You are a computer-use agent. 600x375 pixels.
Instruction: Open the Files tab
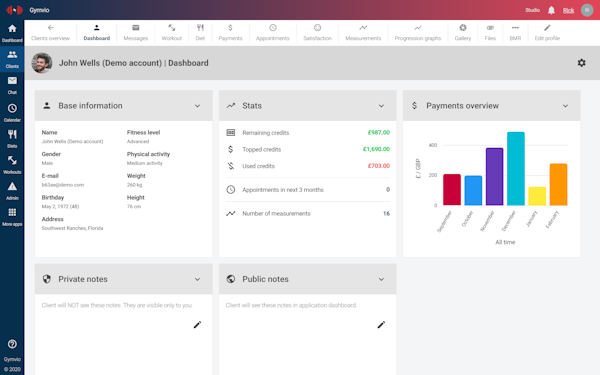(490, 33)
